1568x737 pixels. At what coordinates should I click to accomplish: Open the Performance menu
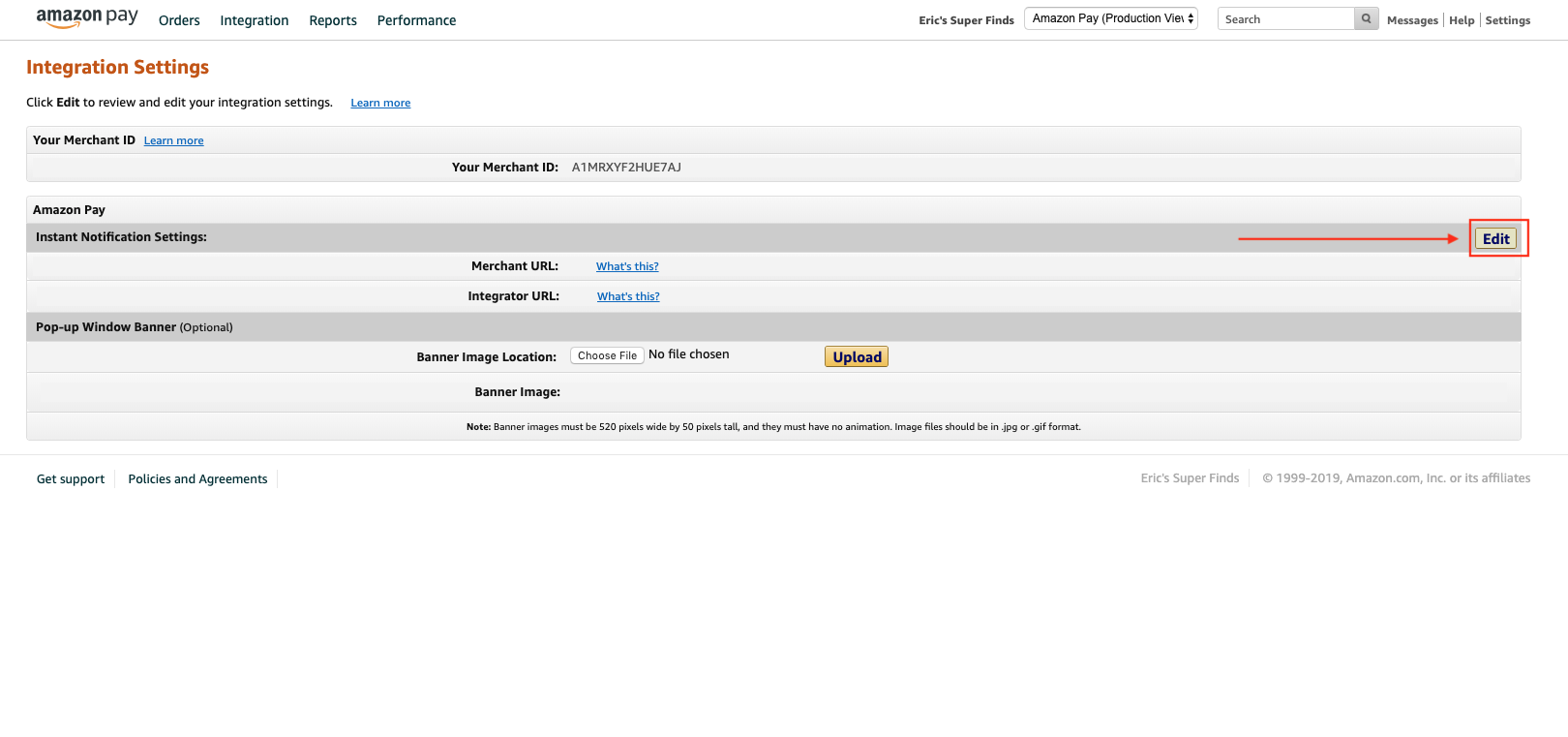(416, 20)
